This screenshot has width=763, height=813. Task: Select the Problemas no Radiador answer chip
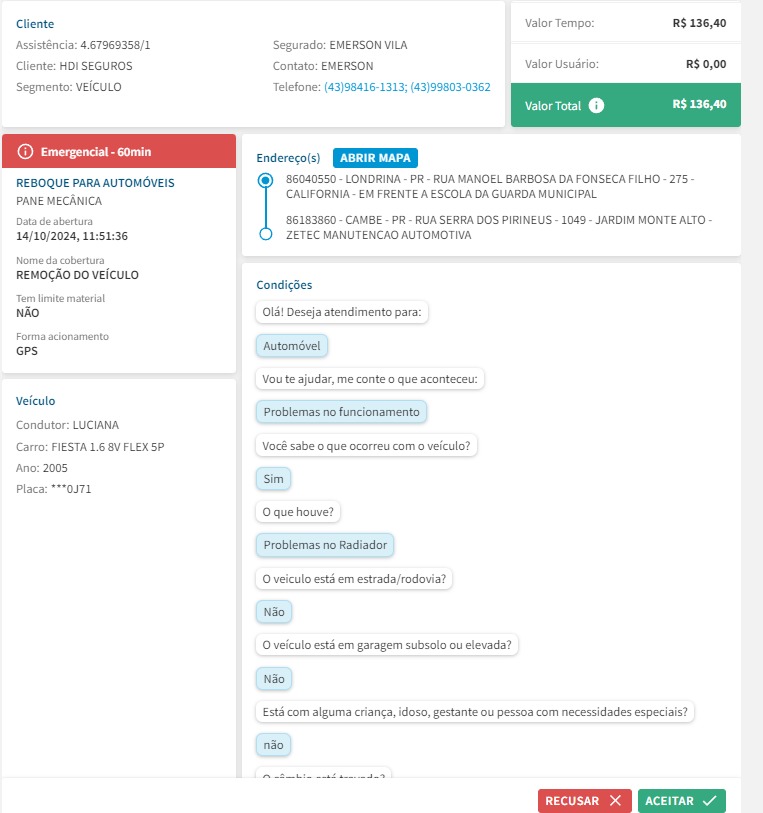325,545
